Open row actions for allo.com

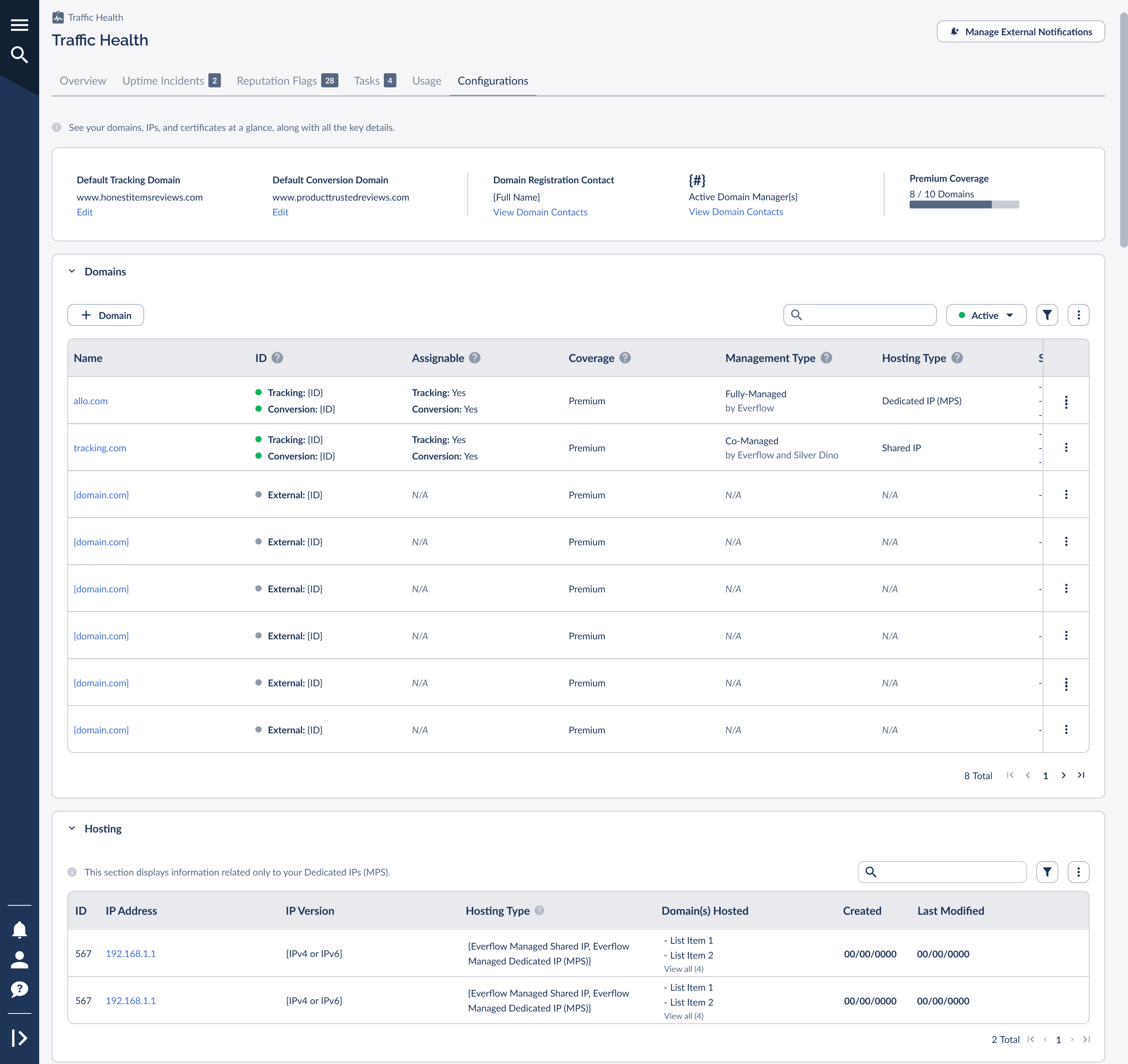[x=1066, y=402]
